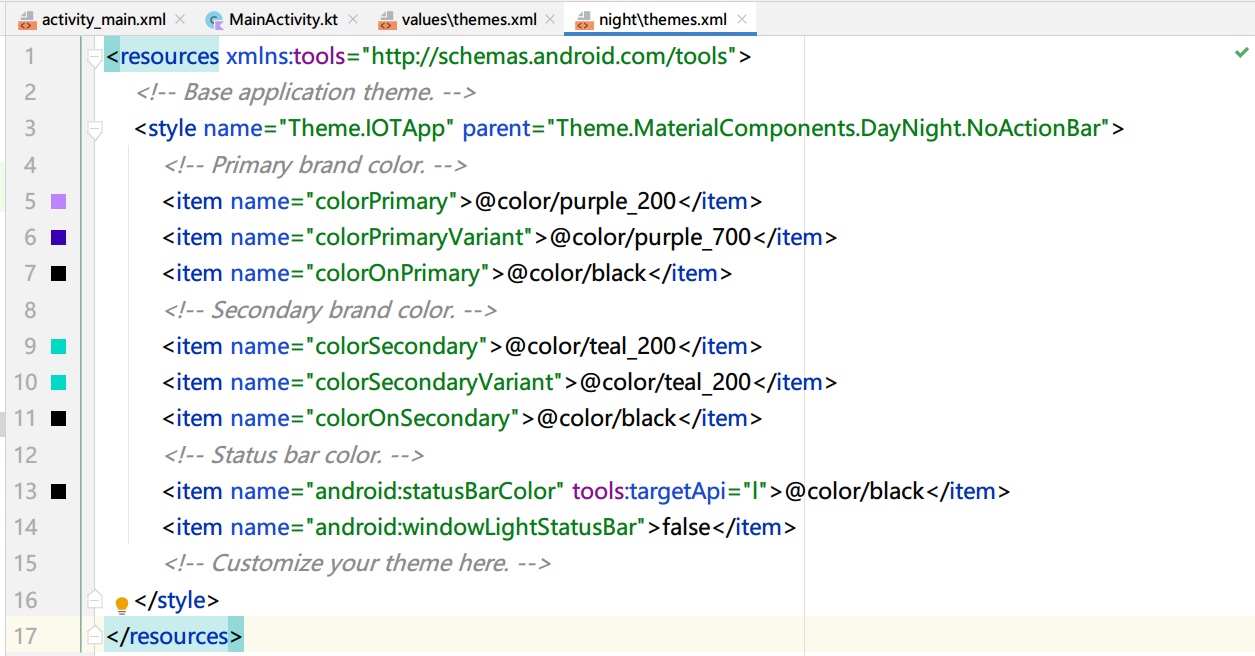Click the purple_200 color swatch on line 5
Viewport: 1255px width, 656px height.
click(57, 200)
